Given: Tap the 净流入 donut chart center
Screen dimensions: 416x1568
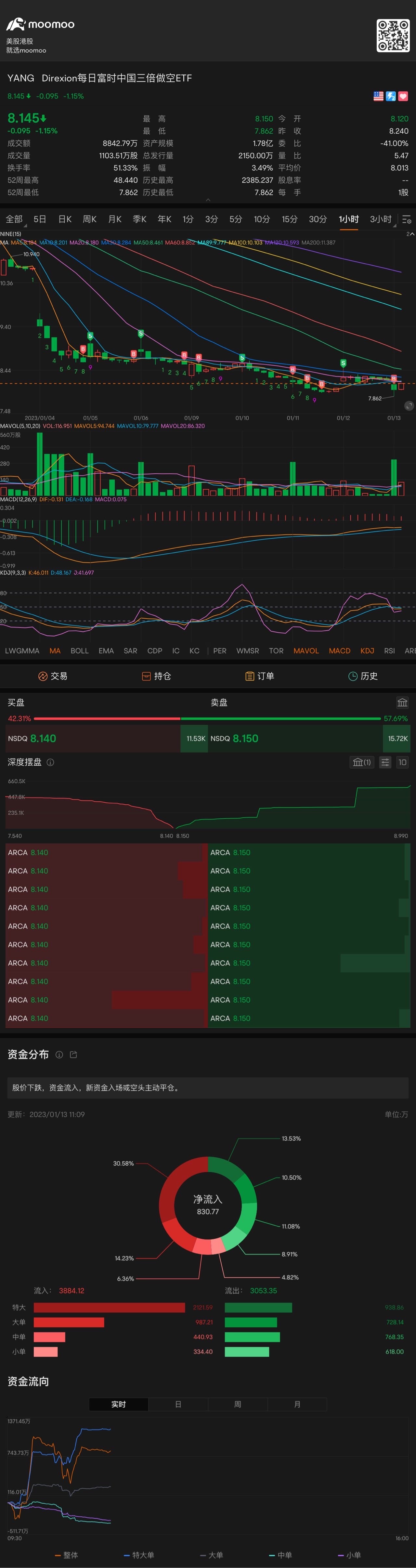Looking at the screenshot, I should tap(208, 1205).
